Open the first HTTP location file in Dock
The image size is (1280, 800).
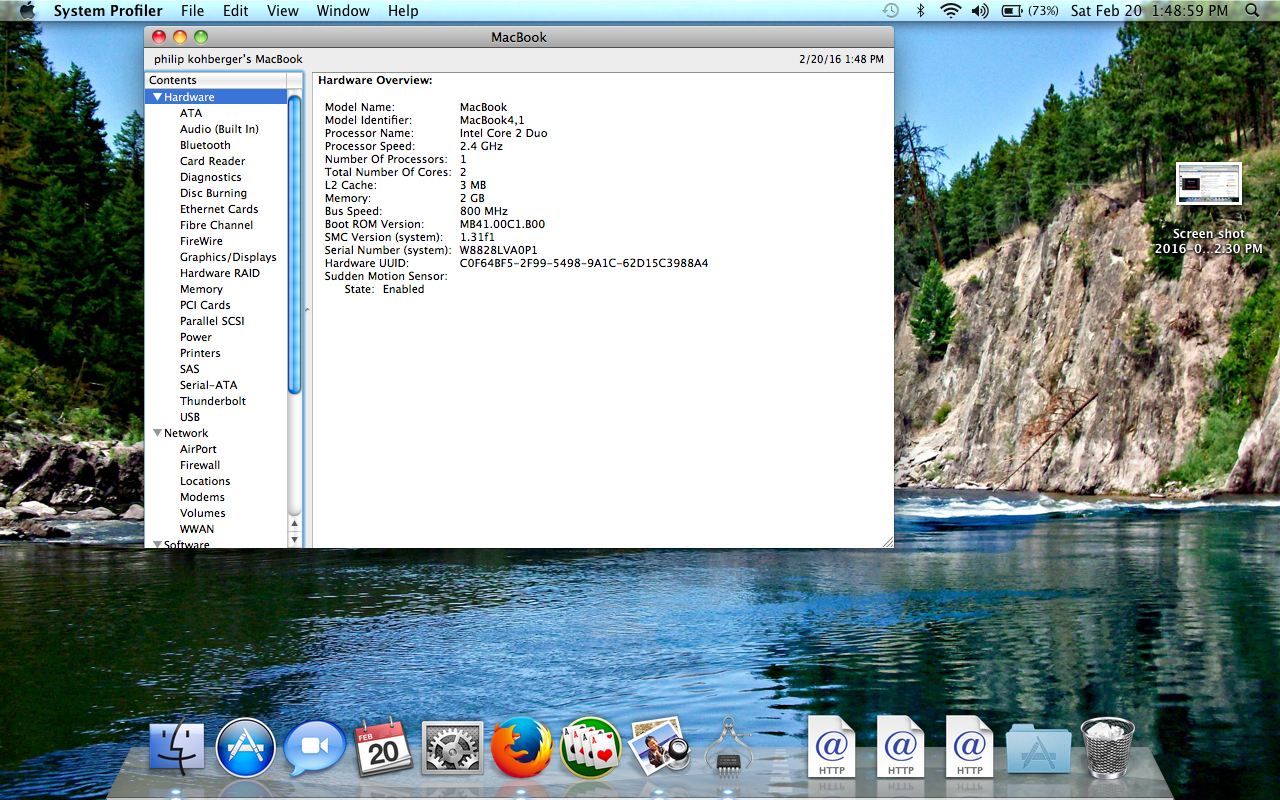[831, 747]
